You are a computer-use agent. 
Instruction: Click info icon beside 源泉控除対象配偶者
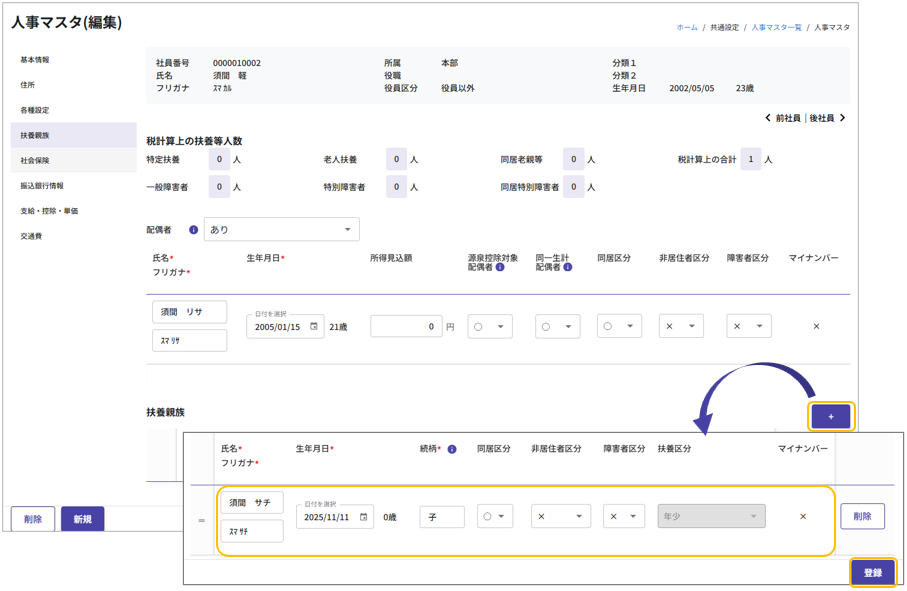pyautogui.click(x=500, y=268)
